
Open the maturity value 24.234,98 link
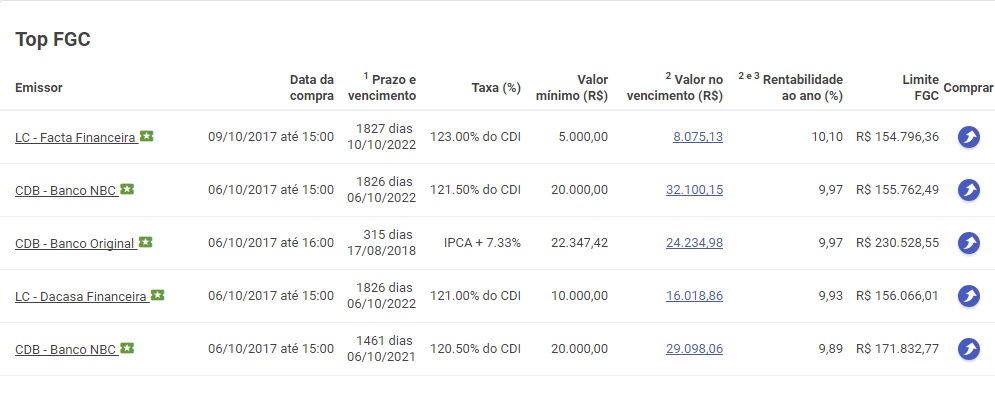pos(694,243)
